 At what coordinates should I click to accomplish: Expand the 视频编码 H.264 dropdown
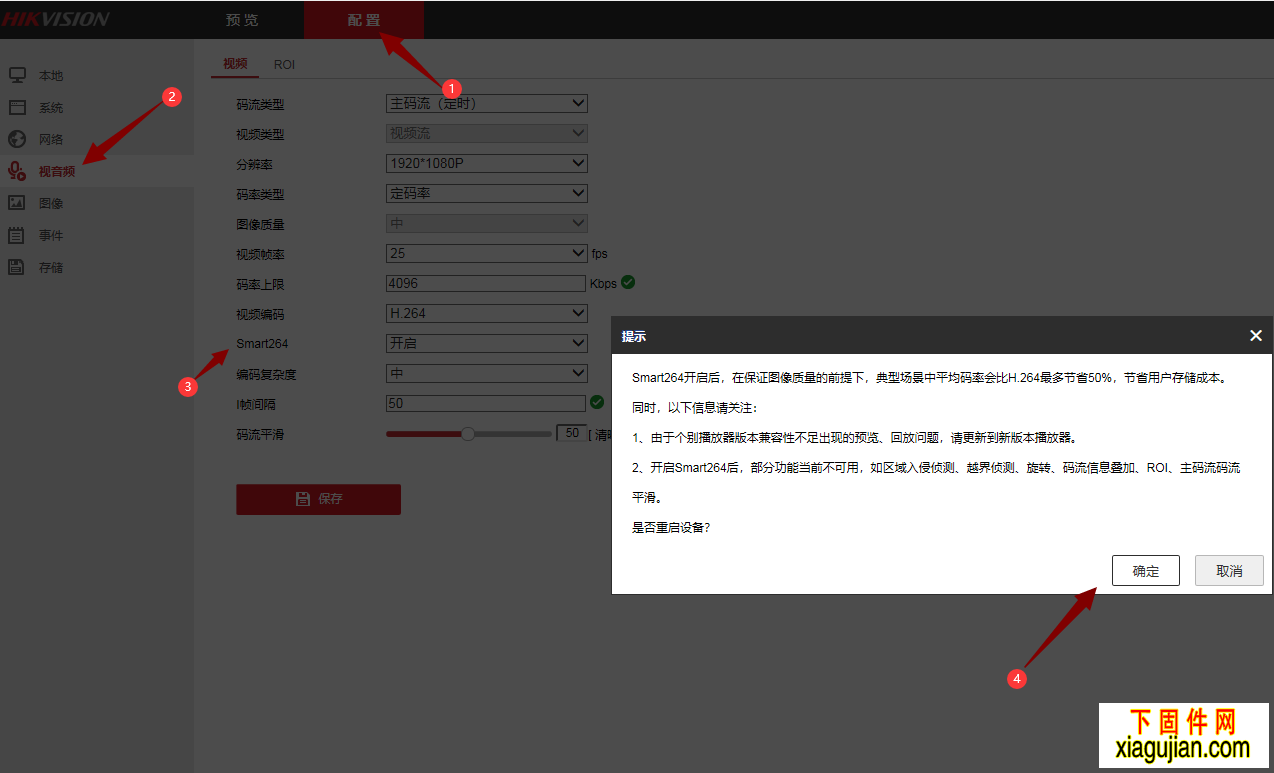(x=487, y=313)
